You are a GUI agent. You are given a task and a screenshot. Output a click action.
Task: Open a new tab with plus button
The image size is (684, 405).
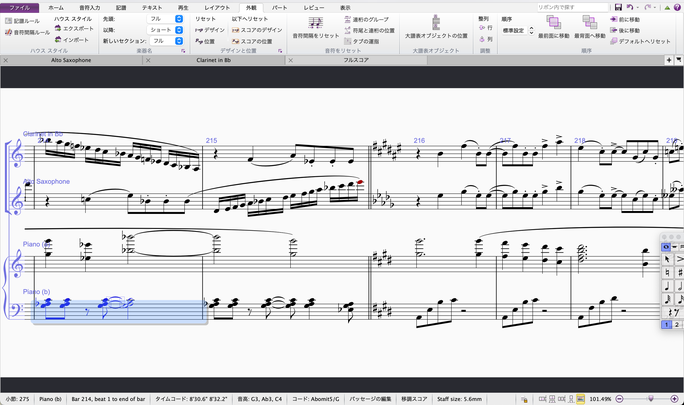coord(669,60)
